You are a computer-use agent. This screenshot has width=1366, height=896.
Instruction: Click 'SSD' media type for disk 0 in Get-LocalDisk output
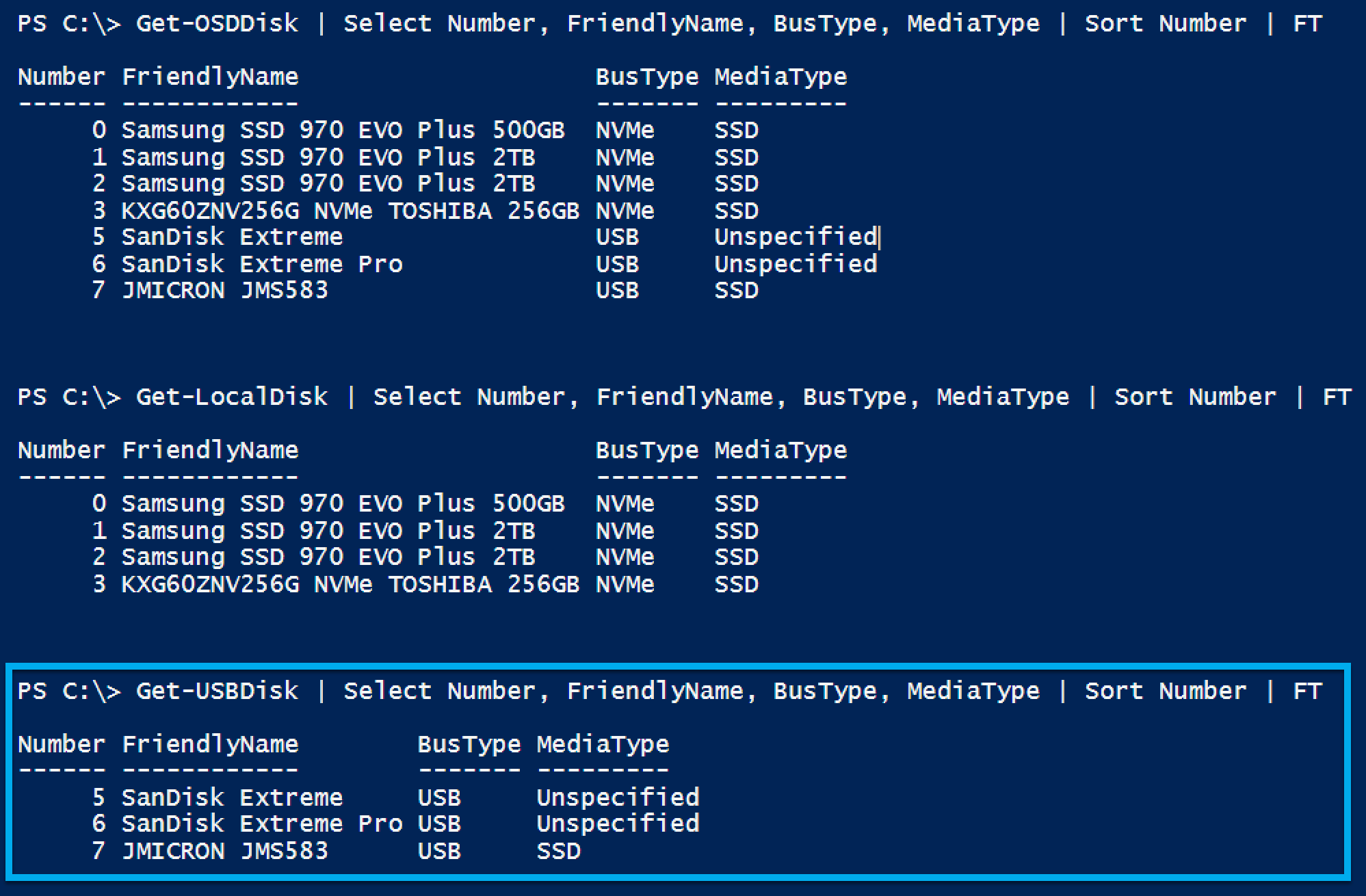coord(737,503)
